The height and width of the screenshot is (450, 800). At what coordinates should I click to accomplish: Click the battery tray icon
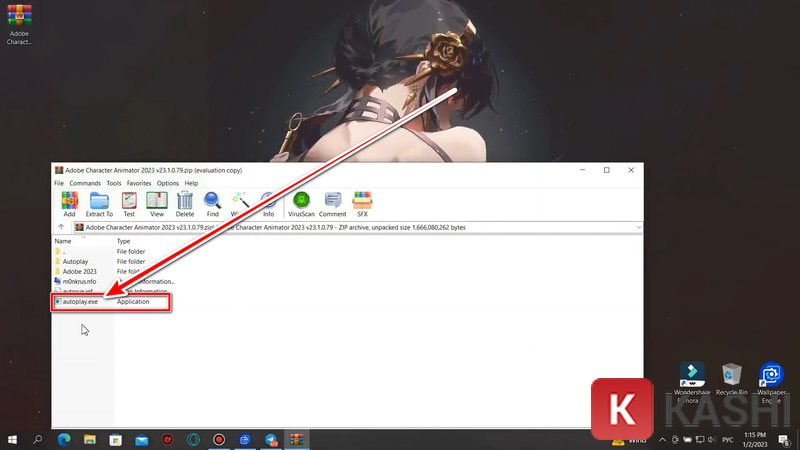(x=687, y=440)
